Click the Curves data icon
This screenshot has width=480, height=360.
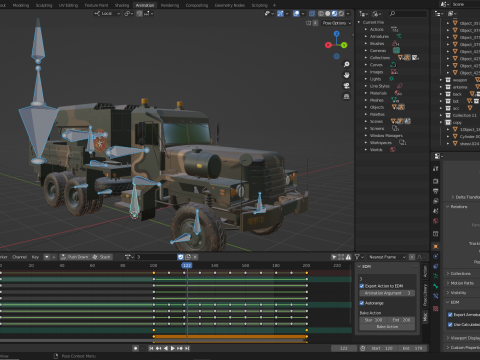pyautogui.click(x=393, y=65)
